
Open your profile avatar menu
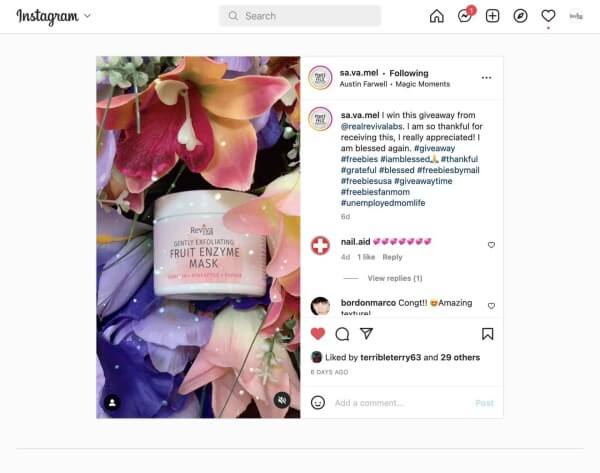576,16
